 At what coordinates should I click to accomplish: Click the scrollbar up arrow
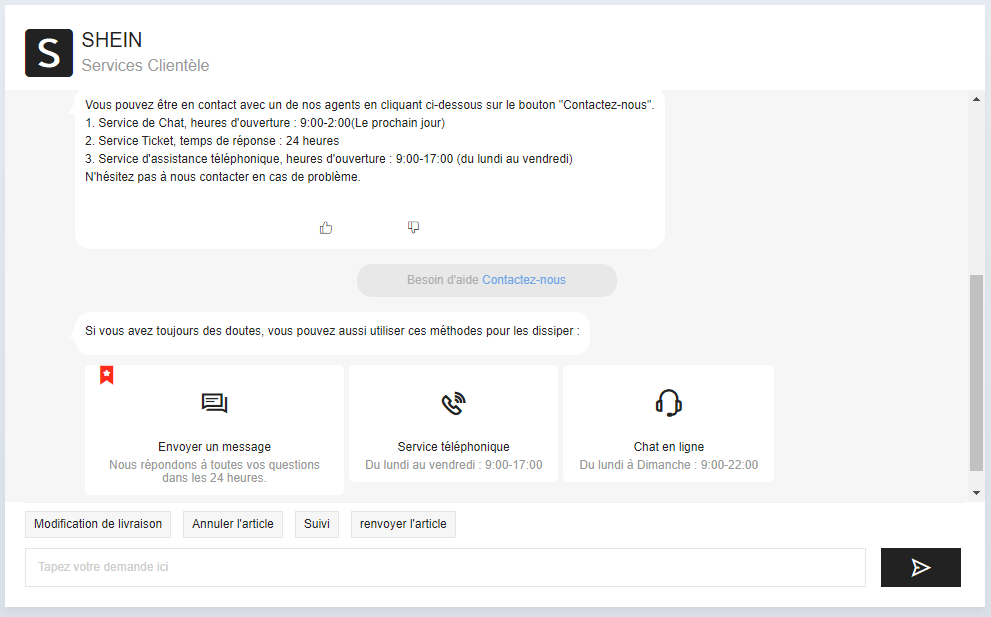coord(976,97)
